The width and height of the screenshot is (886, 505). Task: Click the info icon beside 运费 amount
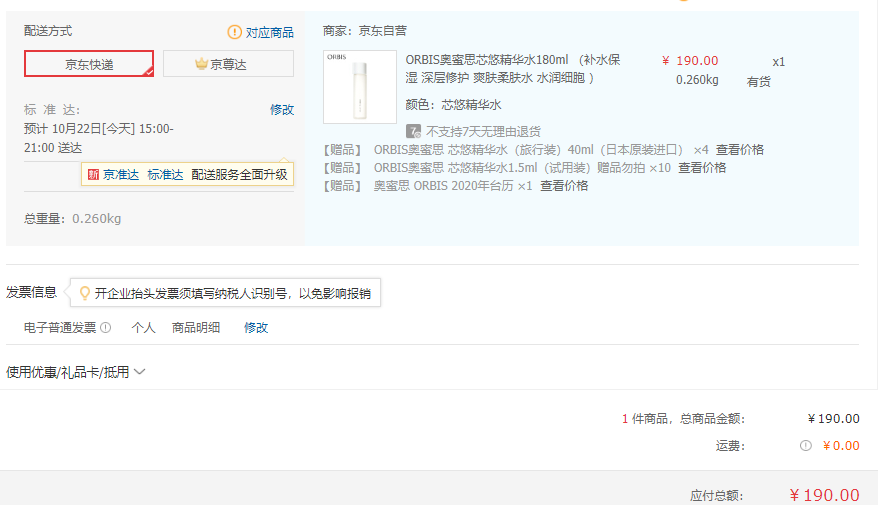tap(806, 446)
